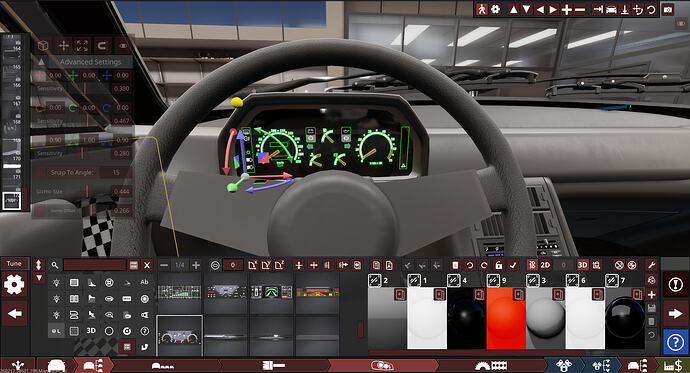
Task: Increase fixture page with plus button beside 1/4
Action: [x=196, y=265]
